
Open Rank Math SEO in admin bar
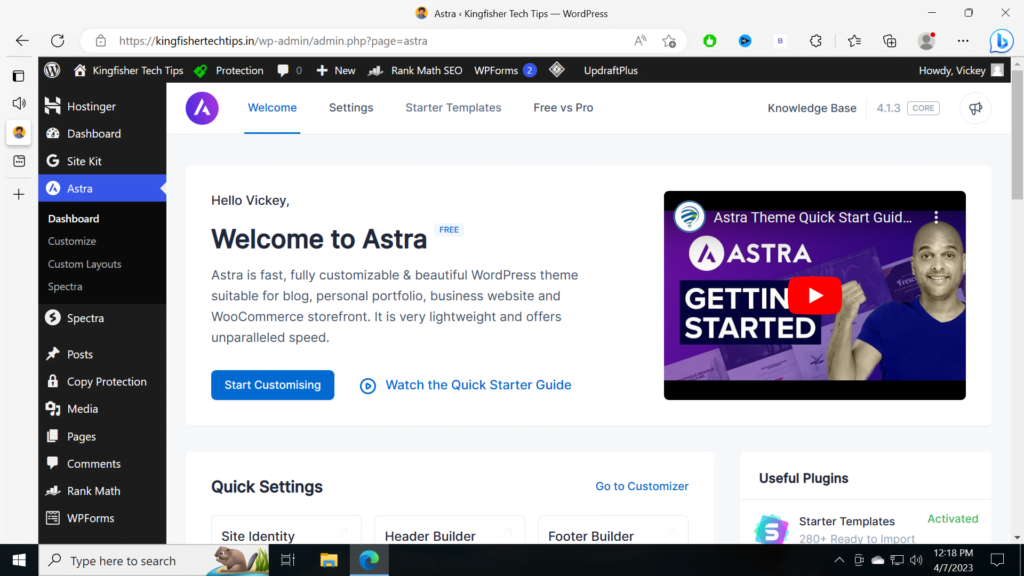tap(415, 70)
